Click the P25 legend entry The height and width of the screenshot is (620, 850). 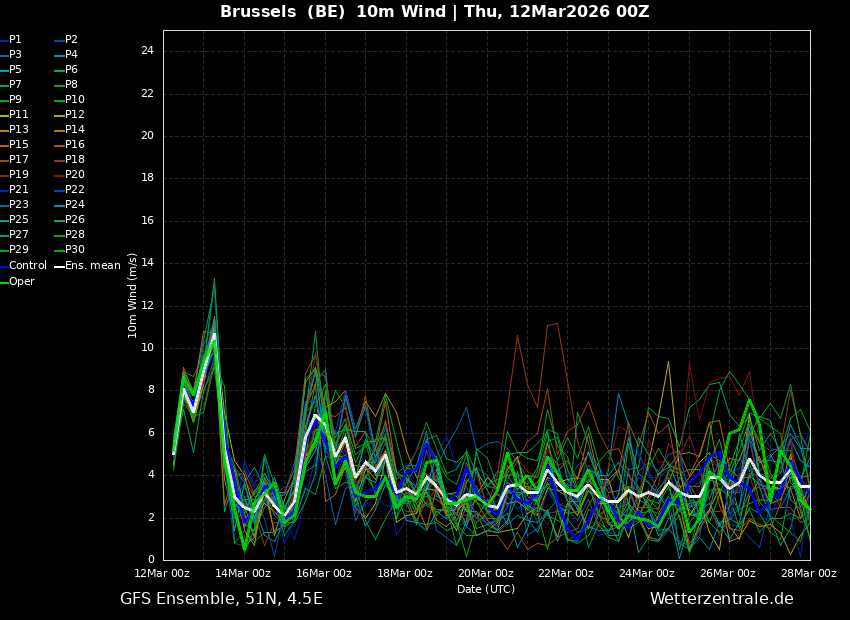(x=18, y=220)
